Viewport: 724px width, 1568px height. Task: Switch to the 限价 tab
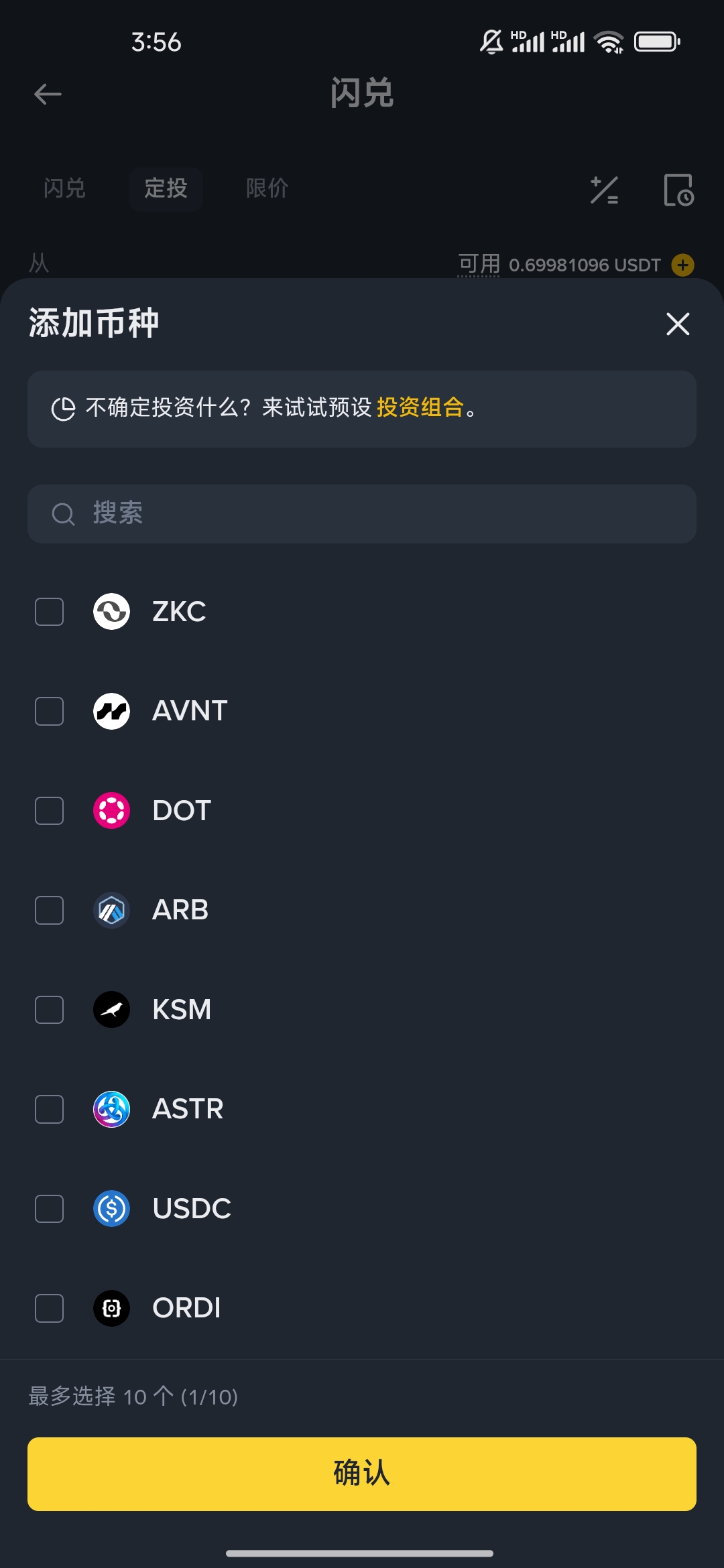point(267,188)
